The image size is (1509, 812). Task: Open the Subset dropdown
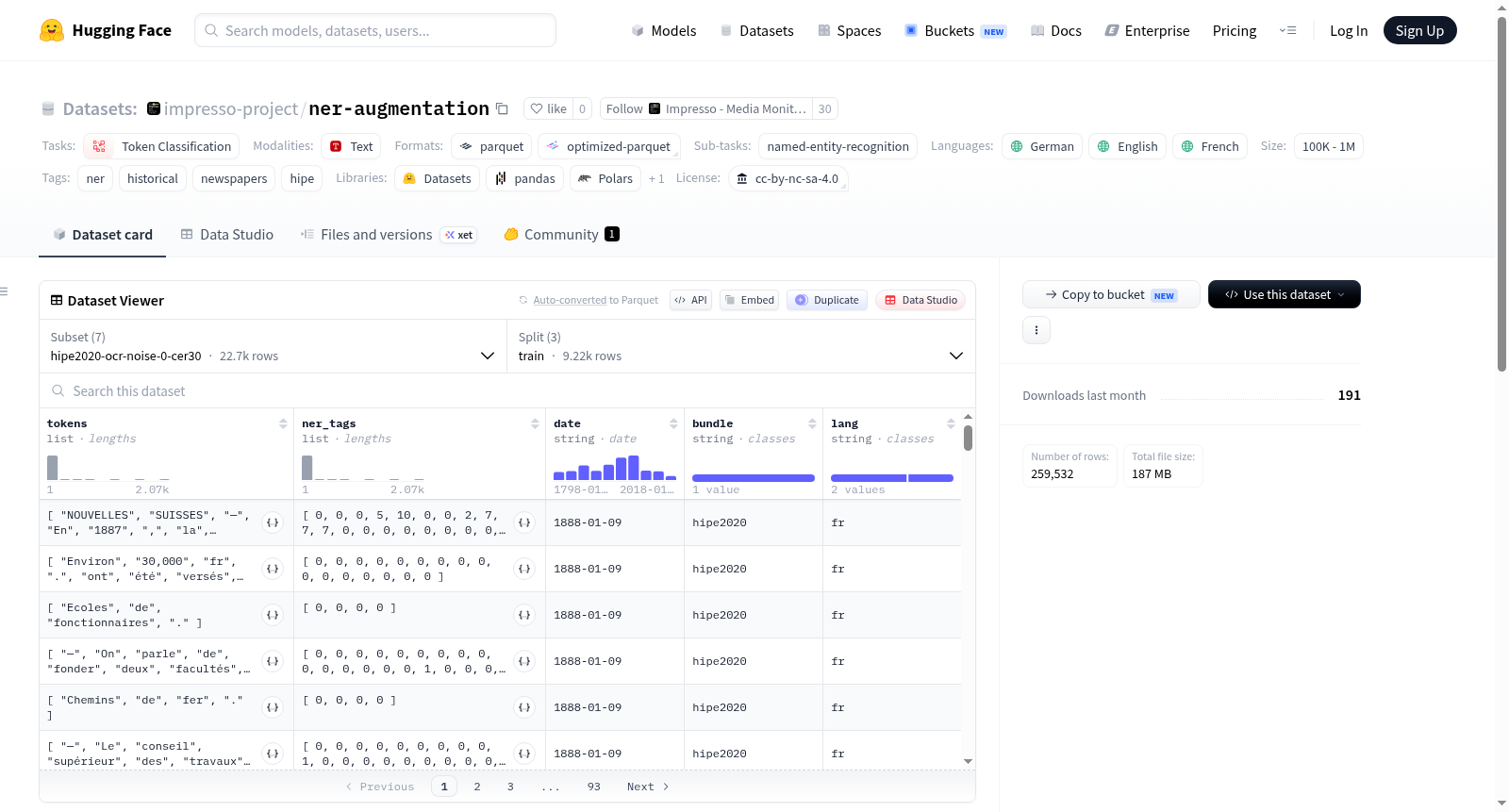click(273, 347)
